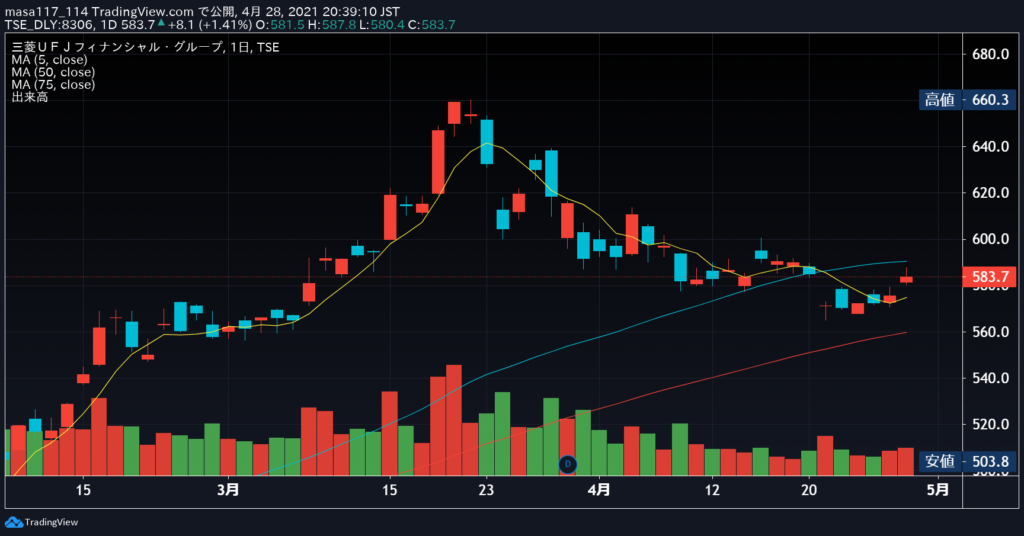
Task: Click the L:580.4 low value in header
Action: pyautogui.click(x=382, y=25)
